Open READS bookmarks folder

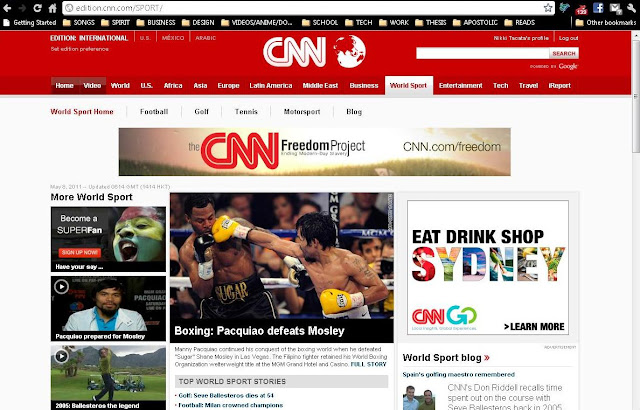(520, 22)
